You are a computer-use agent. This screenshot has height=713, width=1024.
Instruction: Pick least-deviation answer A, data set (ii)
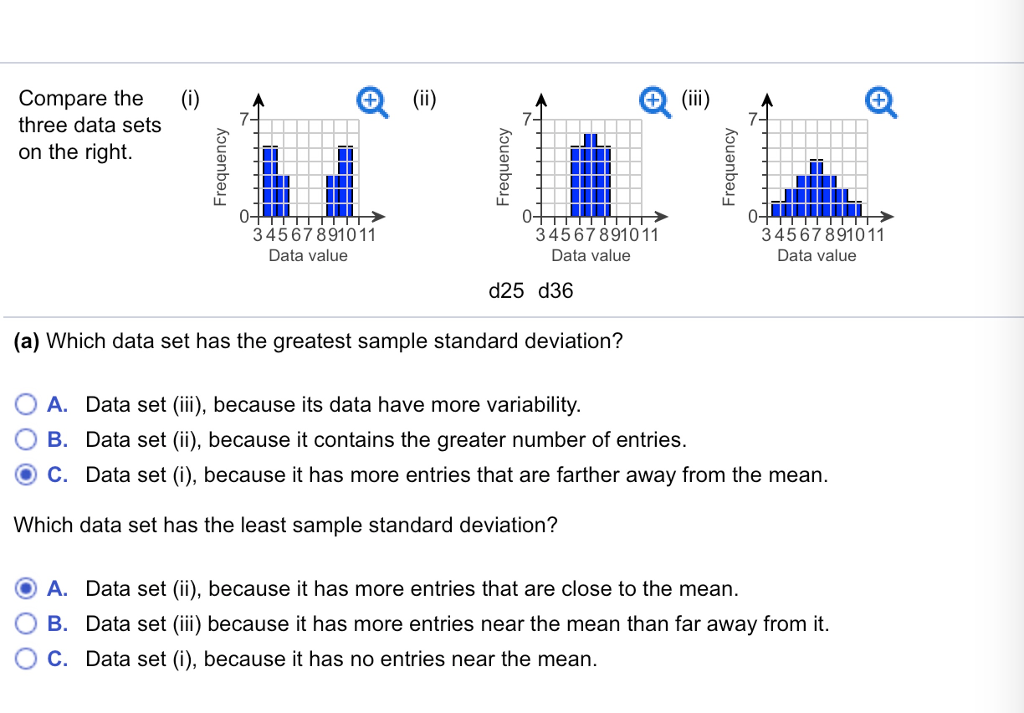point(27,589)
